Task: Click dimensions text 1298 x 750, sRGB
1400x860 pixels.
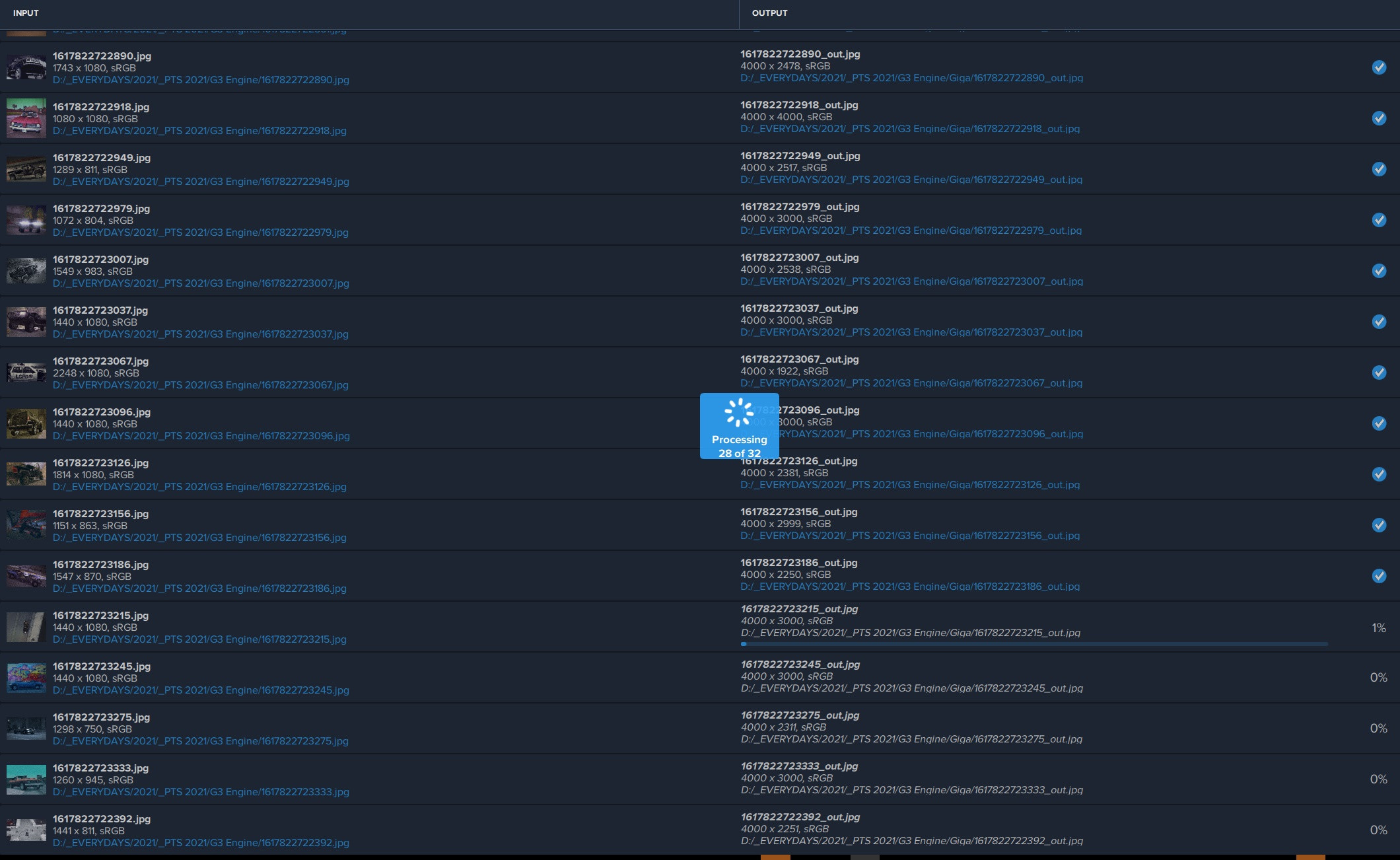Action: [x=92, y=729]
